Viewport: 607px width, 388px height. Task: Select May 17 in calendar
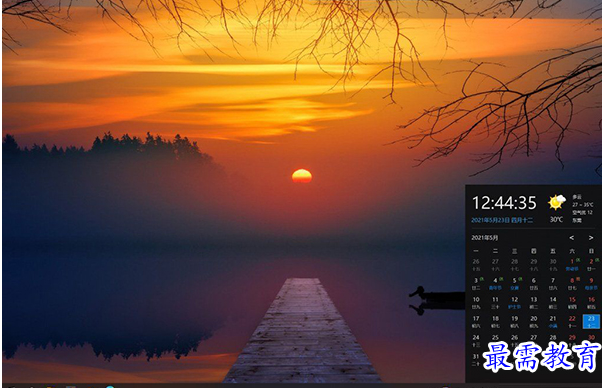pyautogui.click(x=476, y=321)
